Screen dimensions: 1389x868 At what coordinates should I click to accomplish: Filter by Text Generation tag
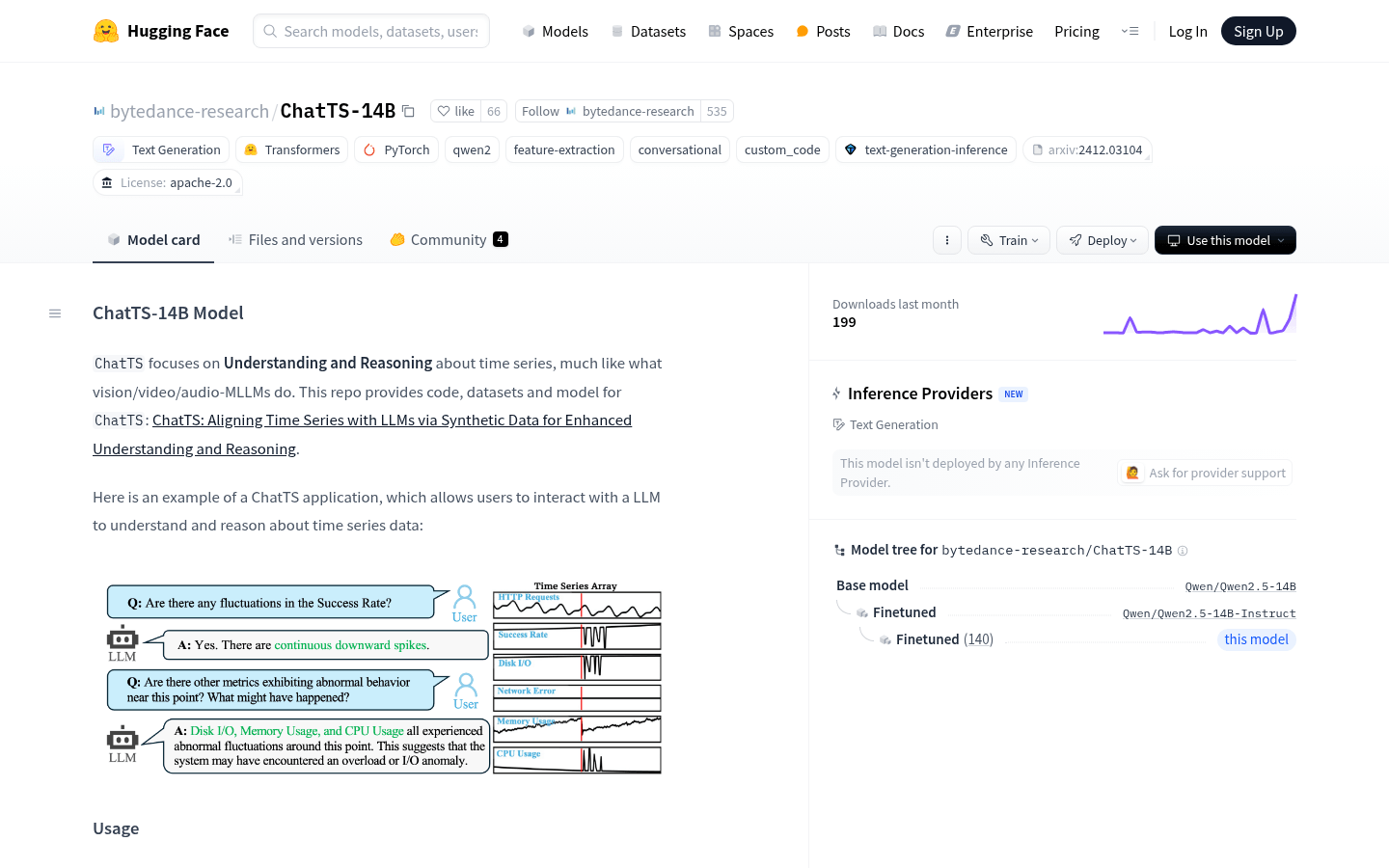coord(161,149)
